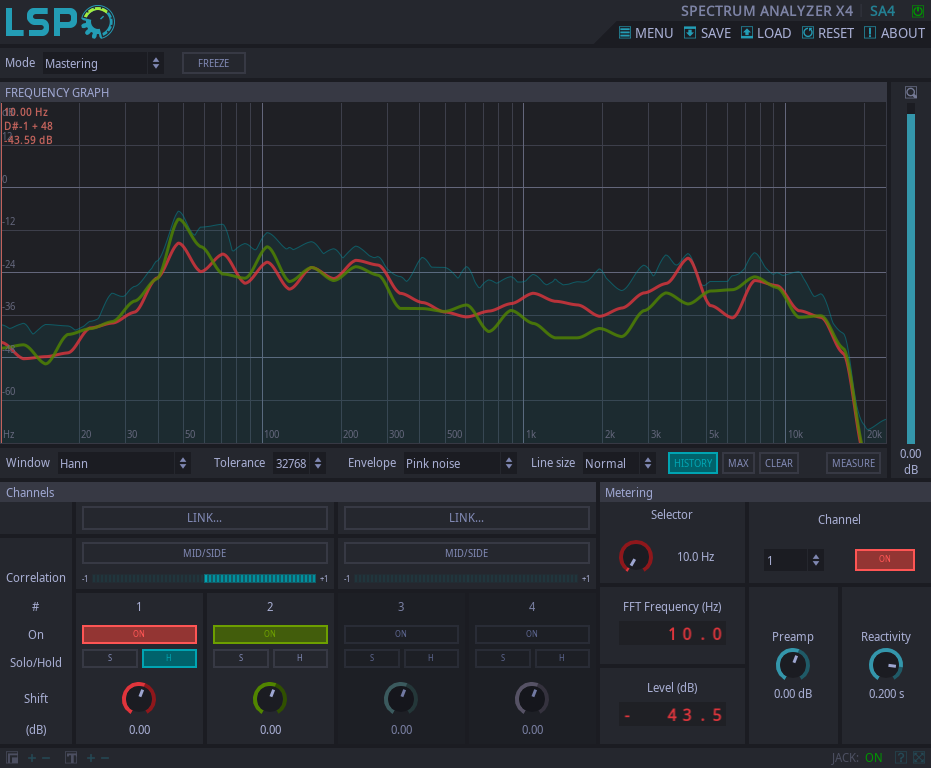Open the Envelope dropdown showing Pink noise
Viewport: 931px width, 768px height.
coord(460,463)
